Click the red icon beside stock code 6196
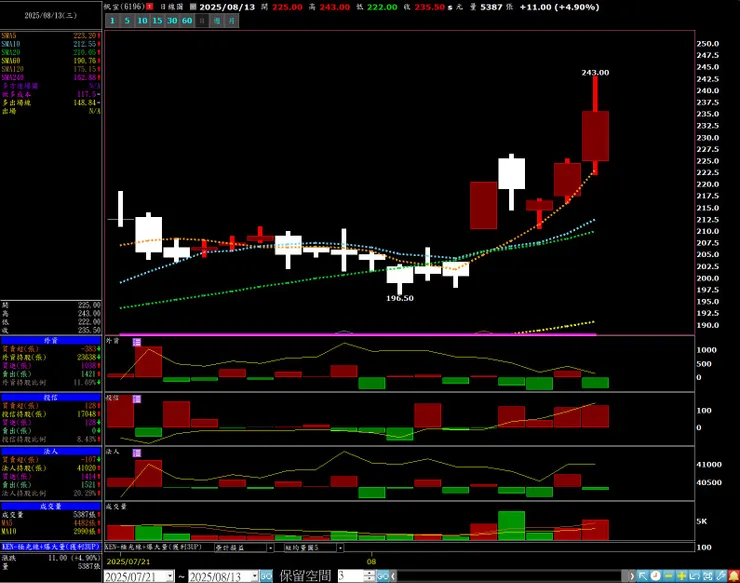This screenshot has height=583, width=740. tap(150, 7)
